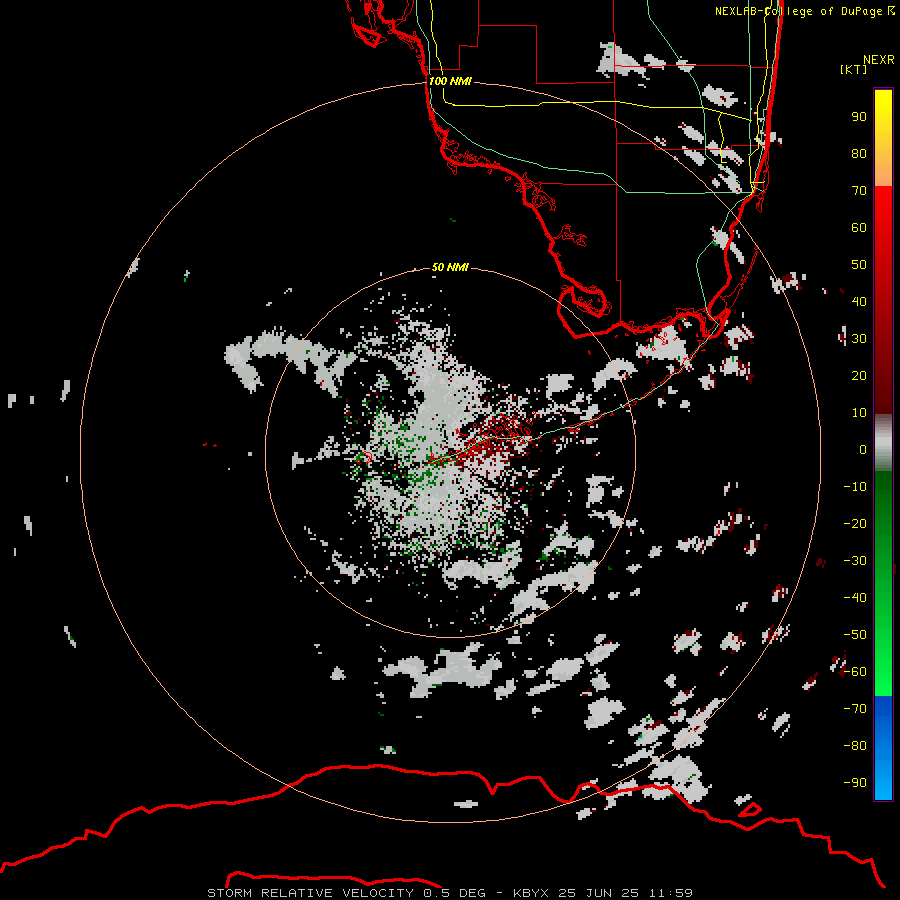
Task: Click the -80 scale value
Action: click(855, 746)
